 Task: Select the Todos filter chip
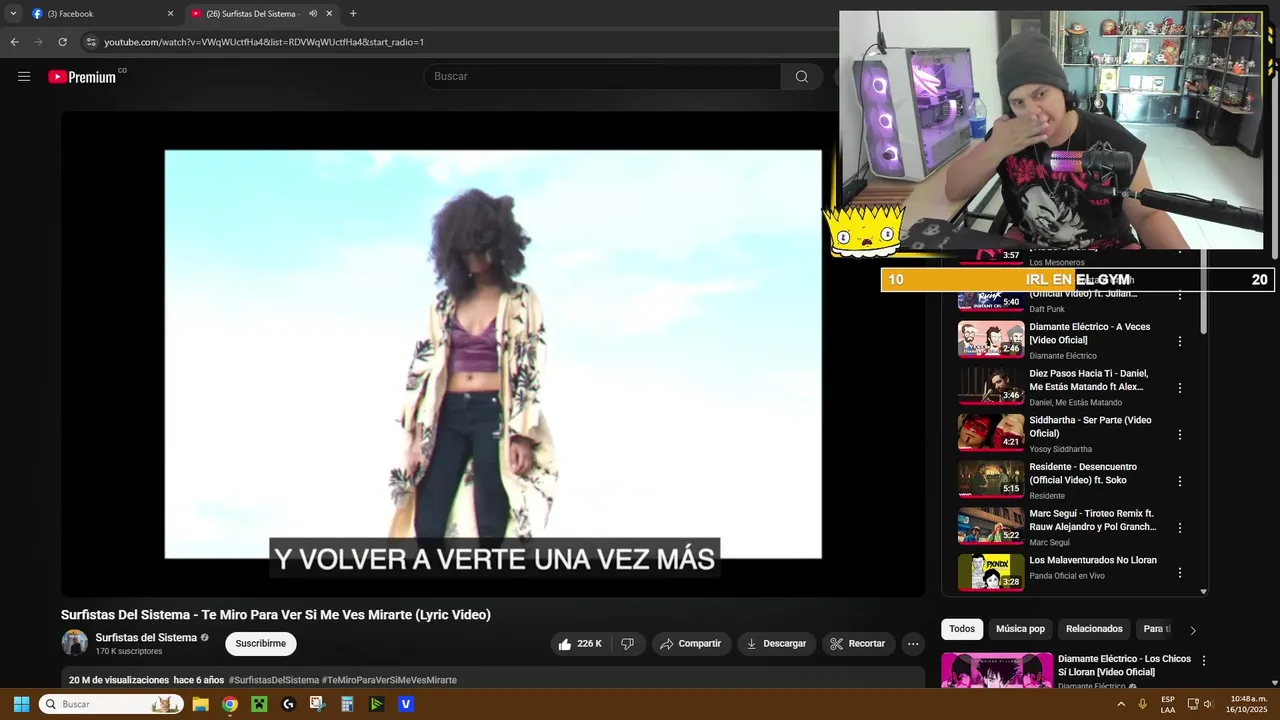[962, 629]
